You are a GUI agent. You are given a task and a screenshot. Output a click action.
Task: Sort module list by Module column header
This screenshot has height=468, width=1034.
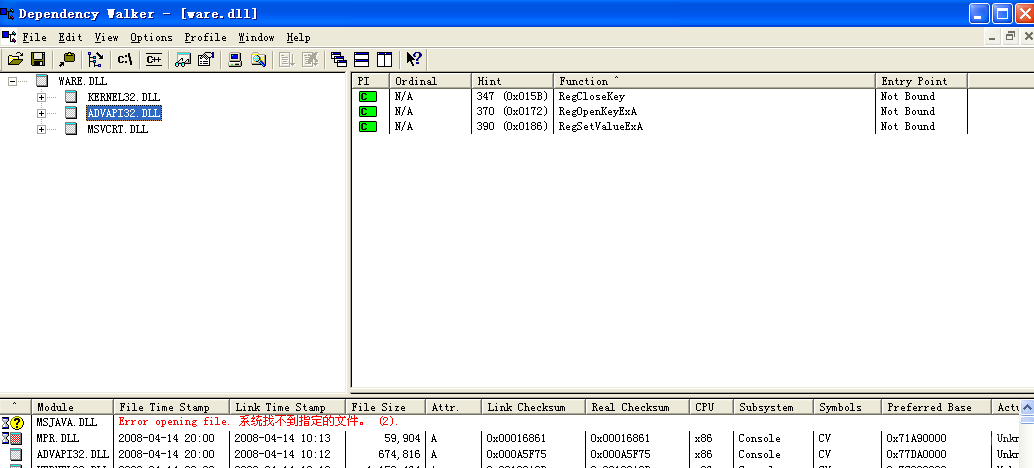(72, 407)
